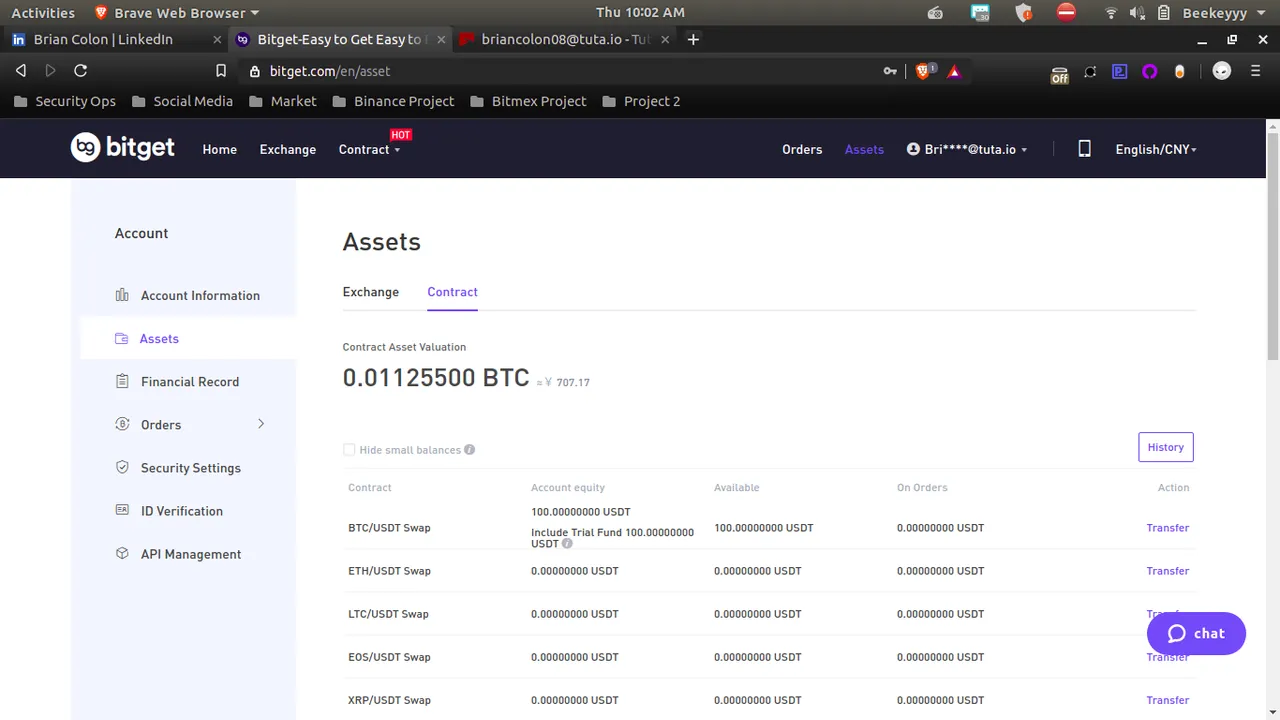Image resolution: width=1280 pixels, height=720 pixels.
Task: Open the Market bookmark folder
Action: [x=282, y=101]
